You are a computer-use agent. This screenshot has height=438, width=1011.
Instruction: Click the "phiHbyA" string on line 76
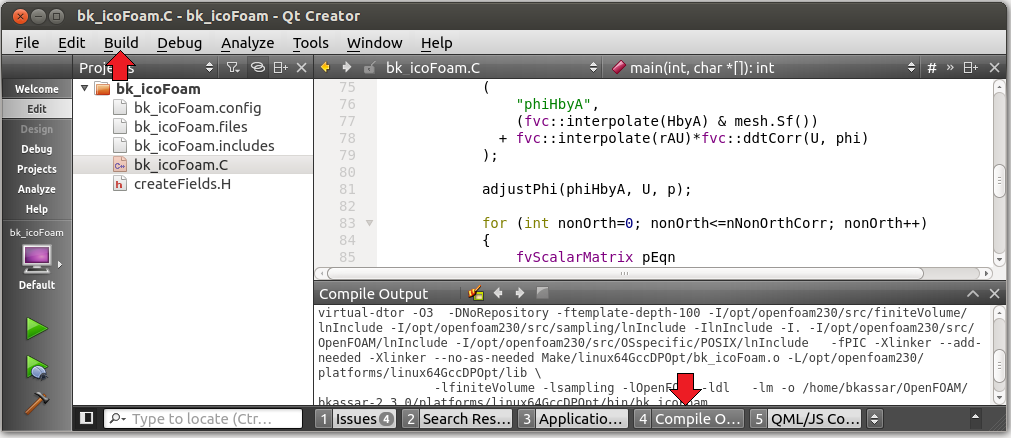point(553,104)
